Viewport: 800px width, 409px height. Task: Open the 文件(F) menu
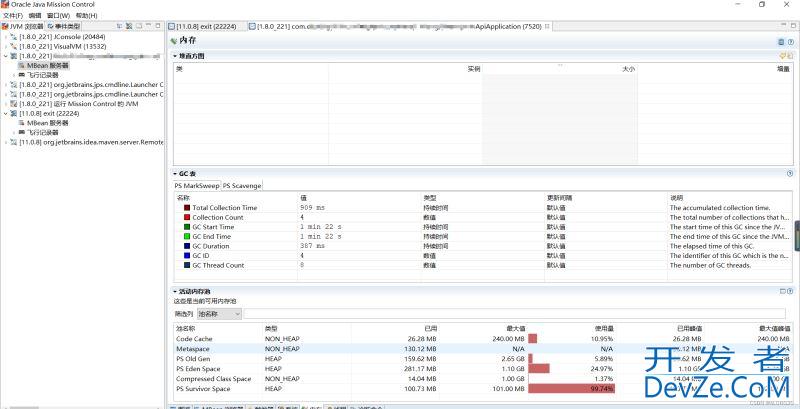point(13,16)
